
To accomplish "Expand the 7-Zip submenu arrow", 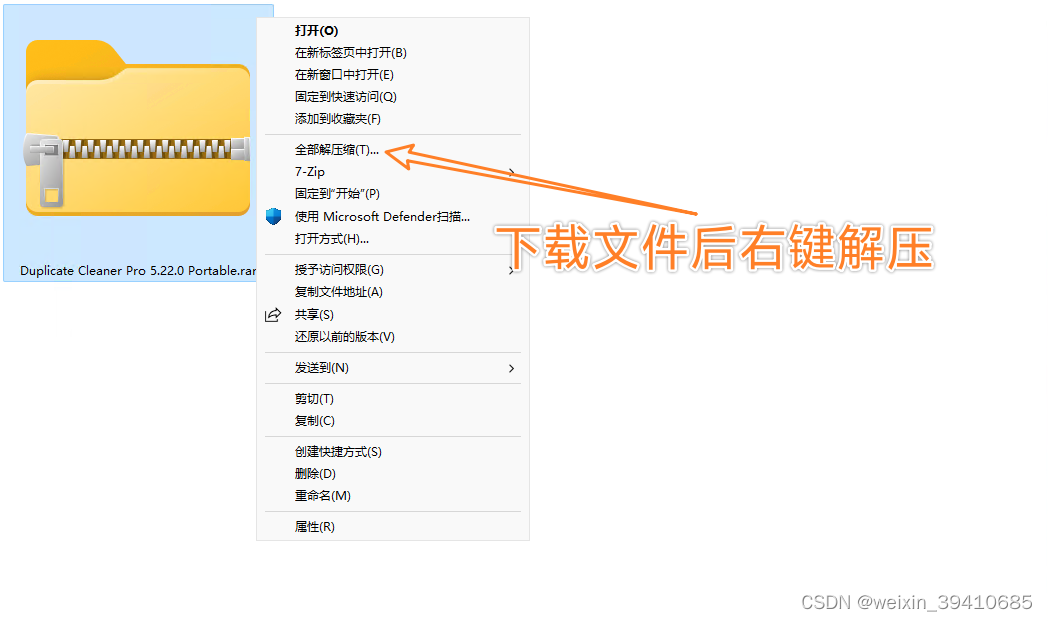I will 511,172.
